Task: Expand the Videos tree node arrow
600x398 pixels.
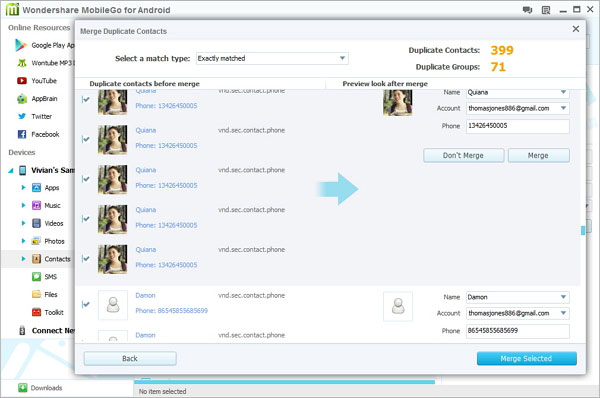Action: pyautogui.click(x=23, y=223)
